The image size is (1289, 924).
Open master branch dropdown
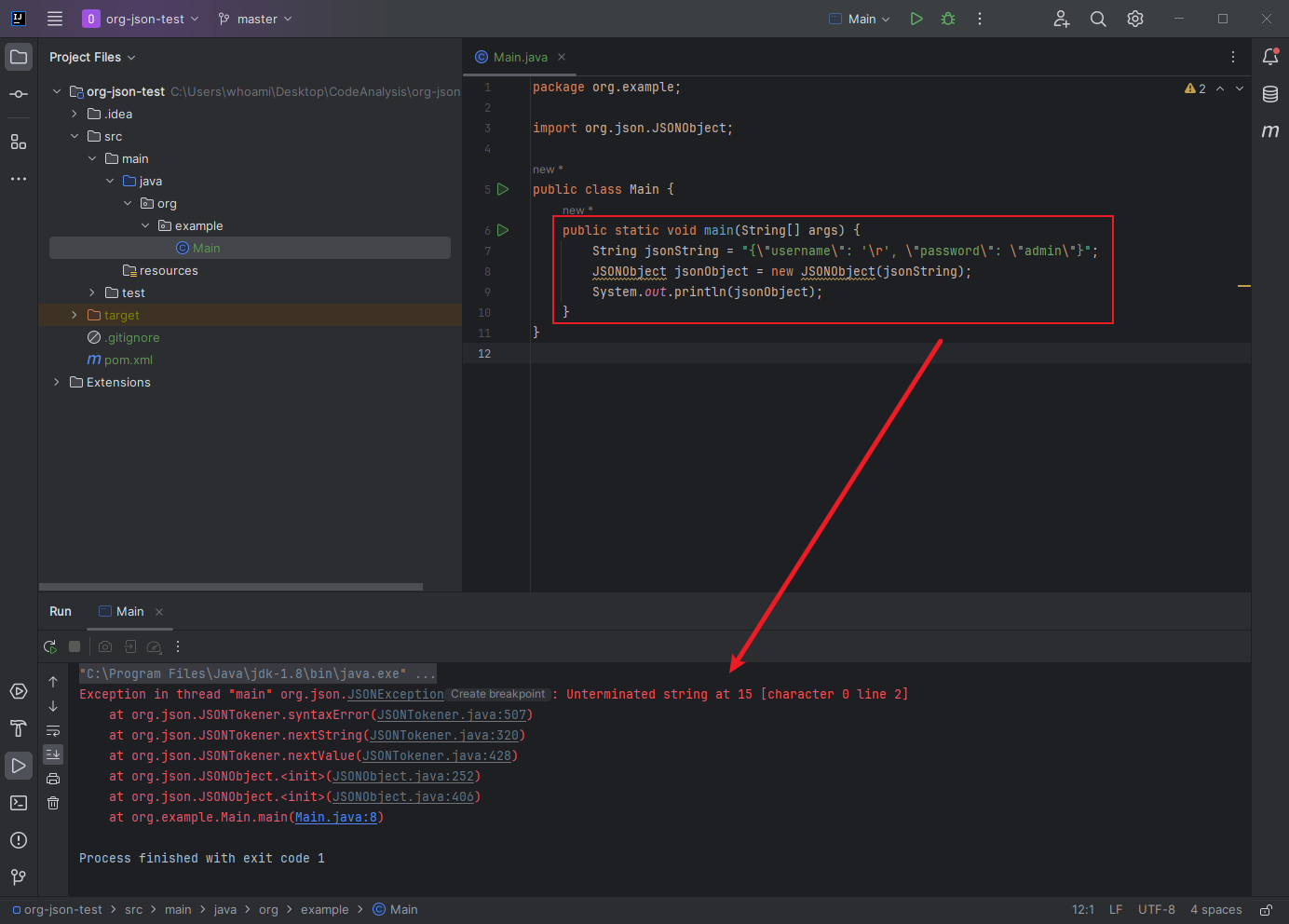coord(255,19)
